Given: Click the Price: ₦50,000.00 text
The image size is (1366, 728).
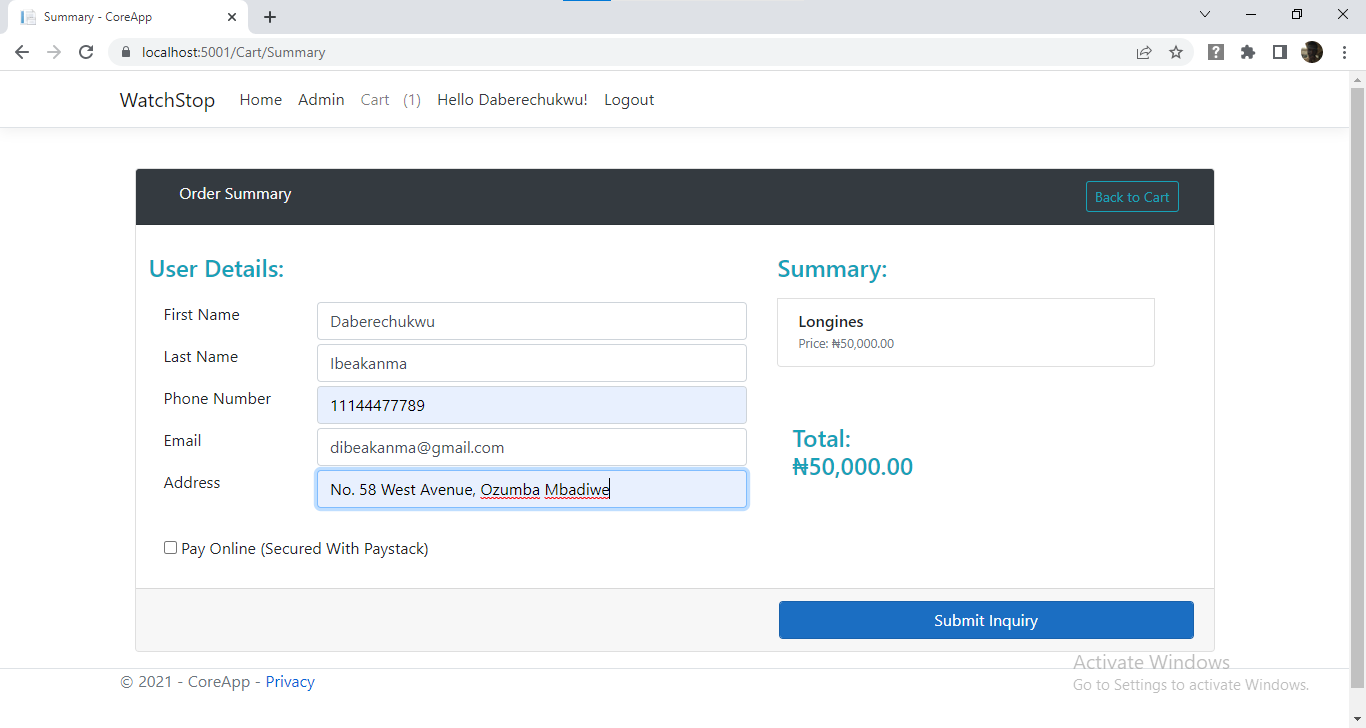Looking at the screenshot, I should click(846, 344).
